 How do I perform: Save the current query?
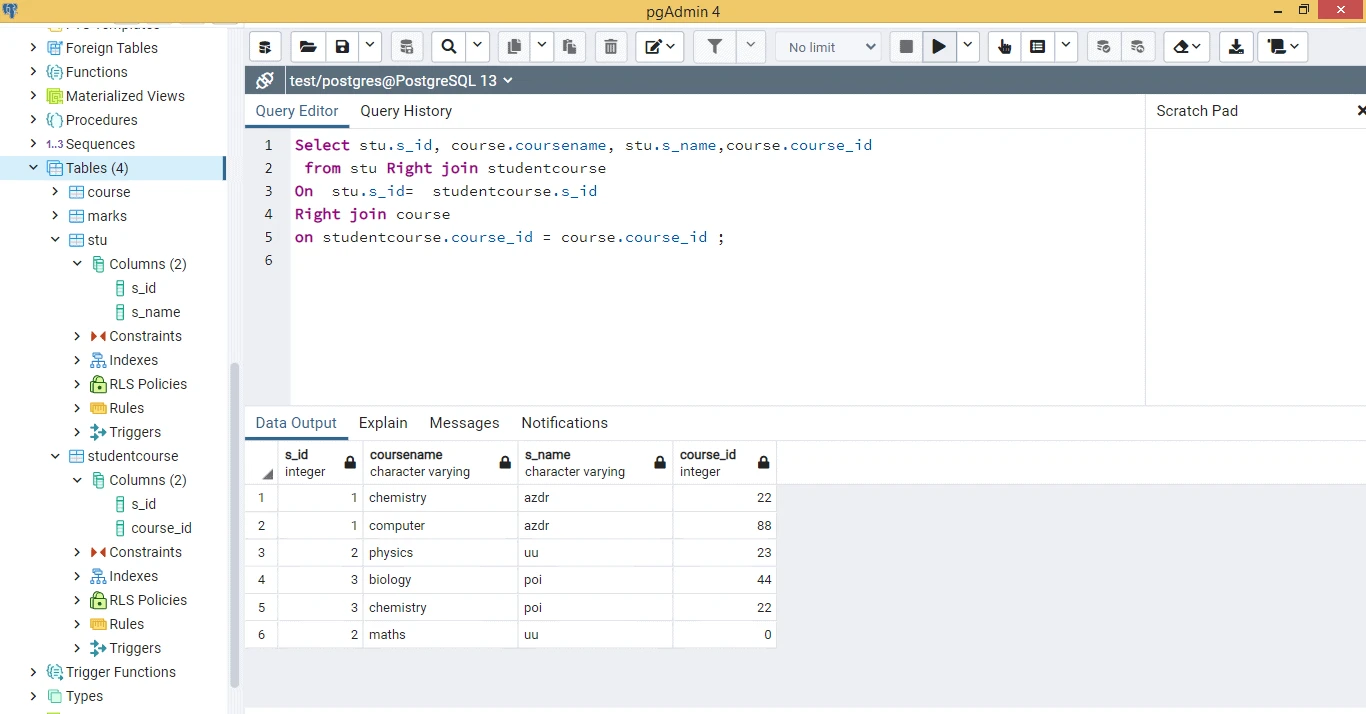[x=342, y=46]
